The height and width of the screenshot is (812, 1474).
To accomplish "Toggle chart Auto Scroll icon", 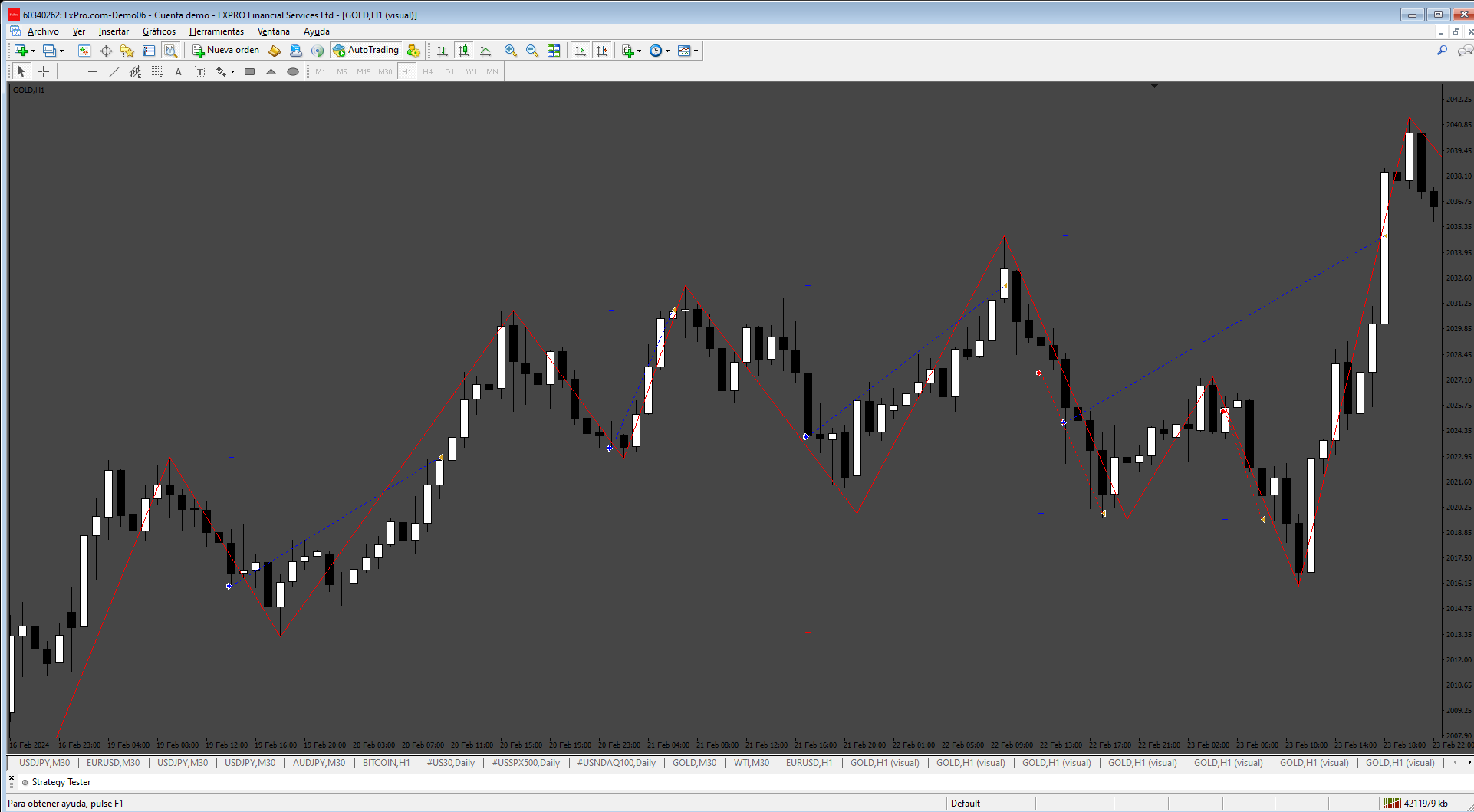I will coord(581,51).
